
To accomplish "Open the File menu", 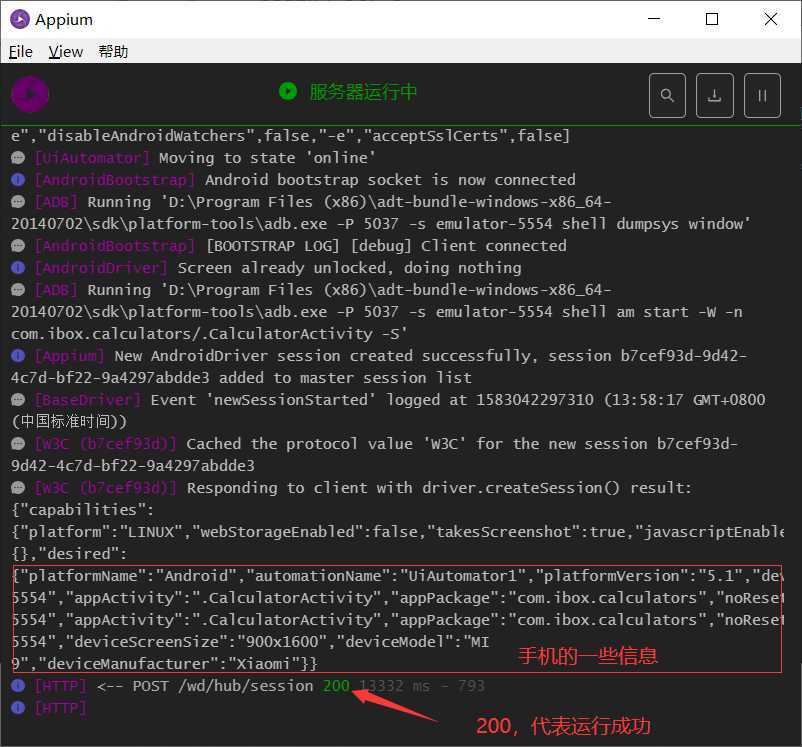I will [20, 52].
